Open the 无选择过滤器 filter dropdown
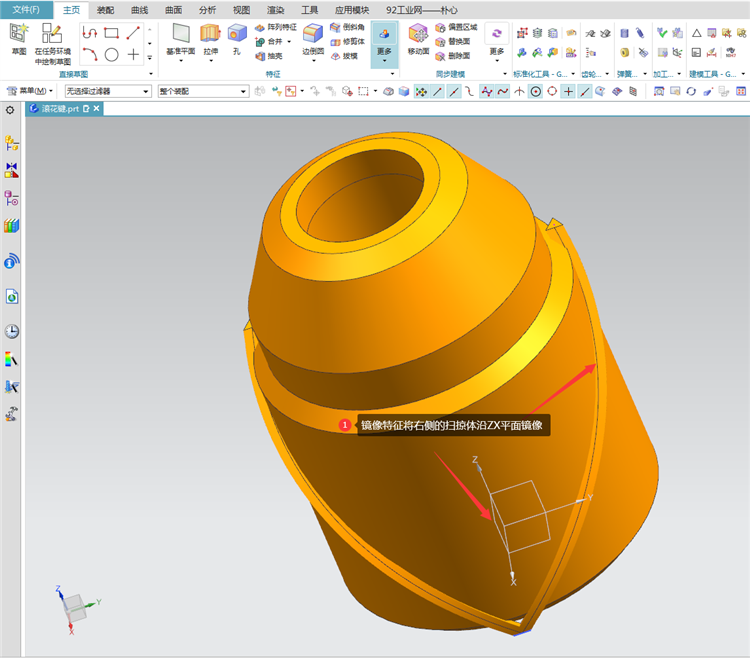Image resolution: width=750 pixels, height=658 pixels. (108, 91)
